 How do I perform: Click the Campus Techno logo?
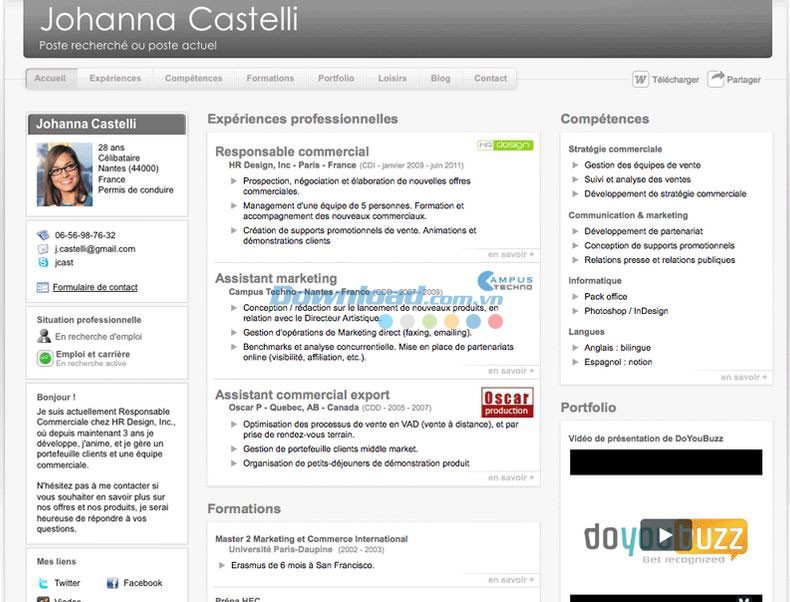505,282
